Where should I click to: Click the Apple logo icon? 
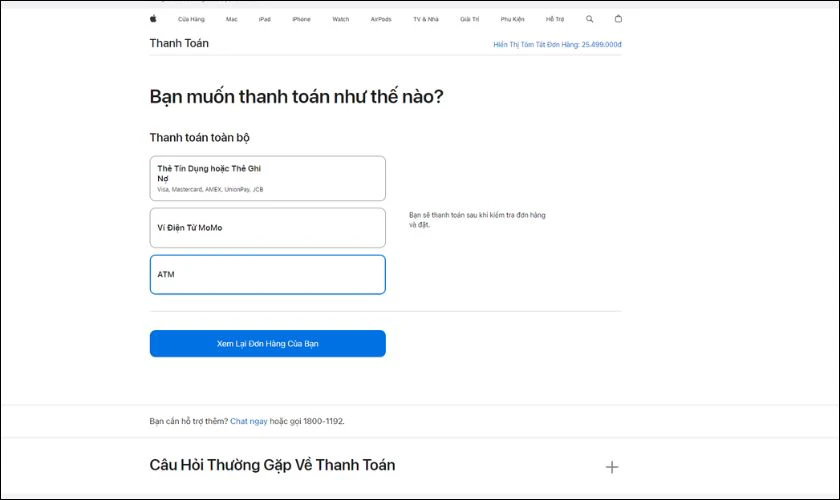coord(153,19)
